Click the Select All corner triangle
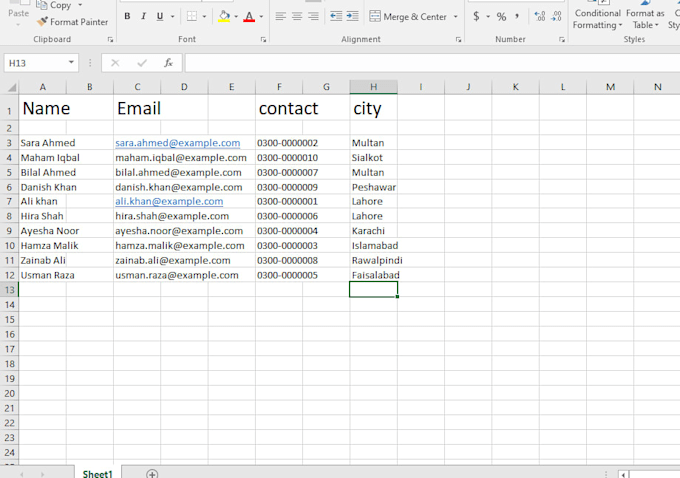 click(x=12, y=88)
